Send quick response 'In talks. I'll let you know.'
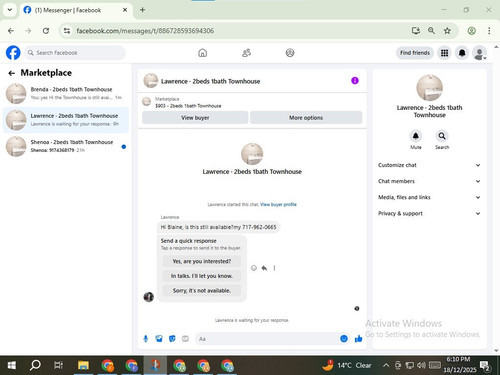Viewport: 500px width, 375px height. (x=202, y=276)
